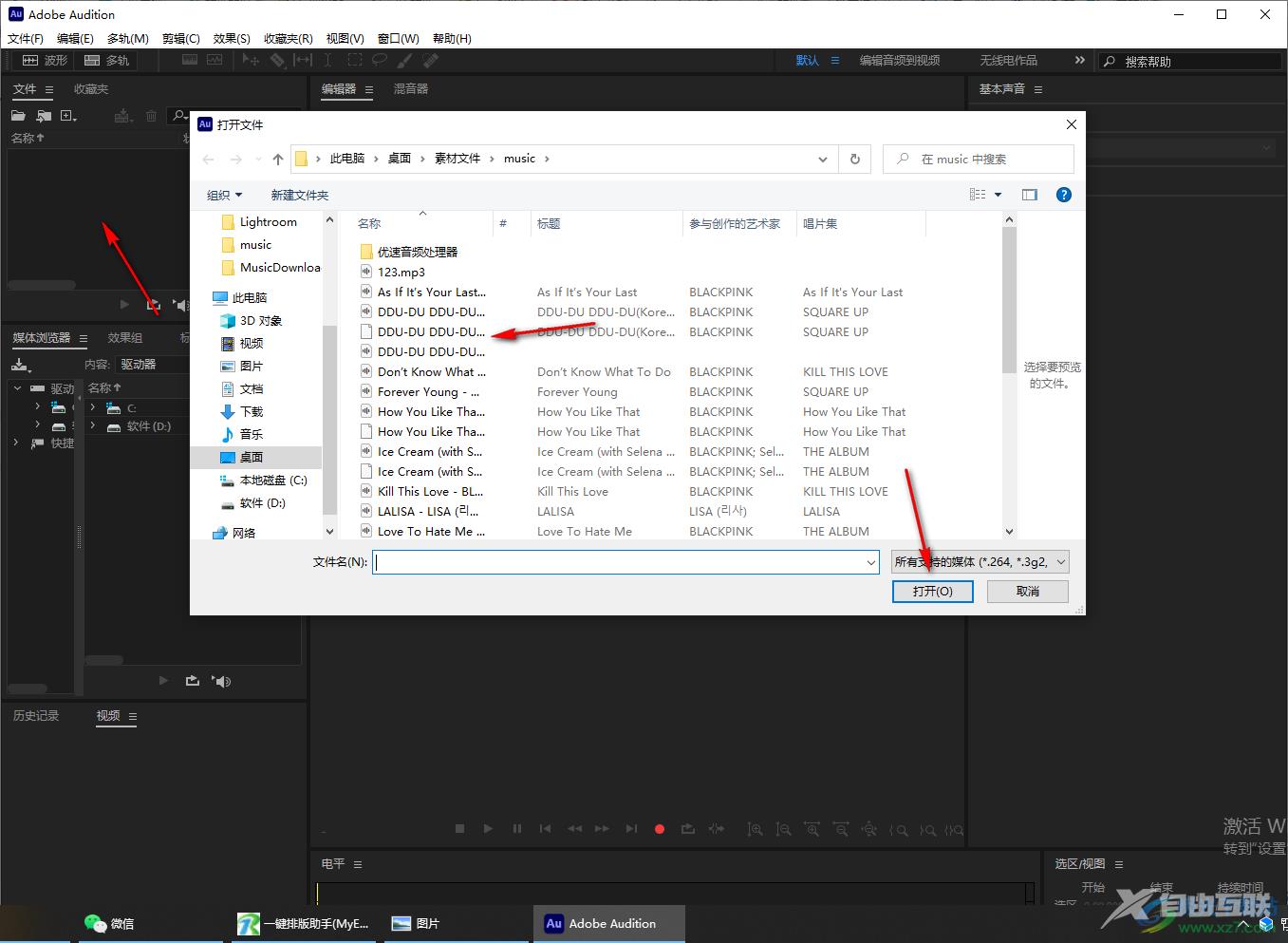Open Editor panel hamburger menu
The height and width of the screenshot is (943, 1288).
pyautogui.click(x=369, y=89)
